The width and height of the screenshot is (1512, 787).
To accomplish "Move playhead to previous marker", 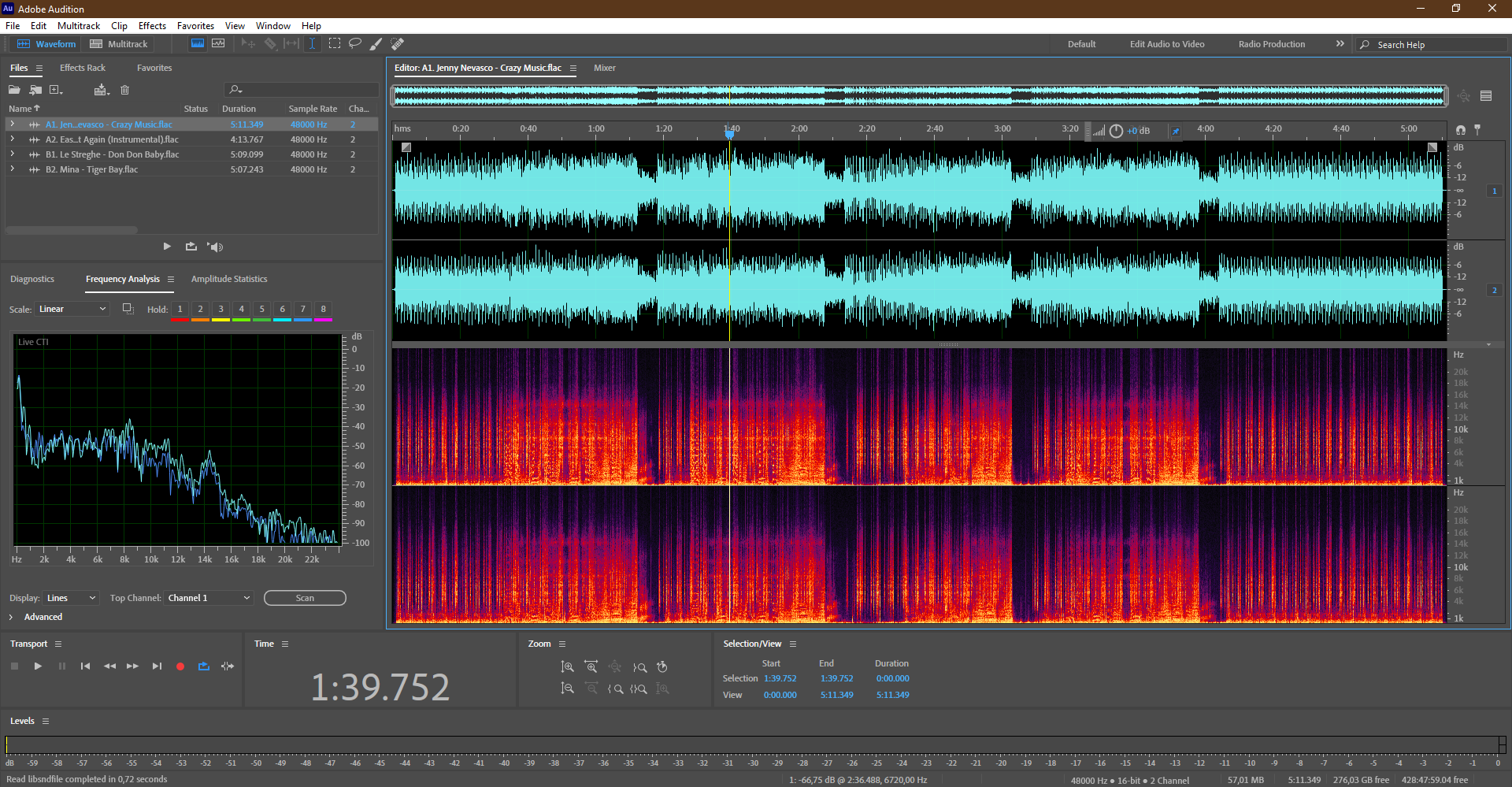I will [85, 666].
